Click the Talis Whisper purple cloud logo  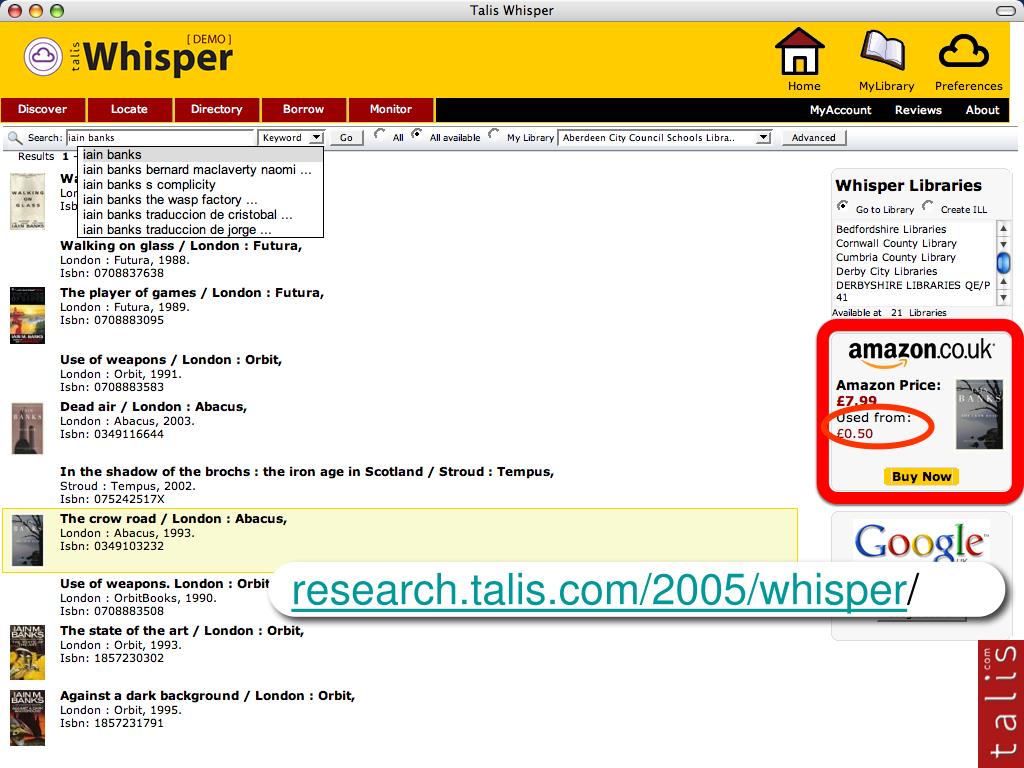pos(43,57)
